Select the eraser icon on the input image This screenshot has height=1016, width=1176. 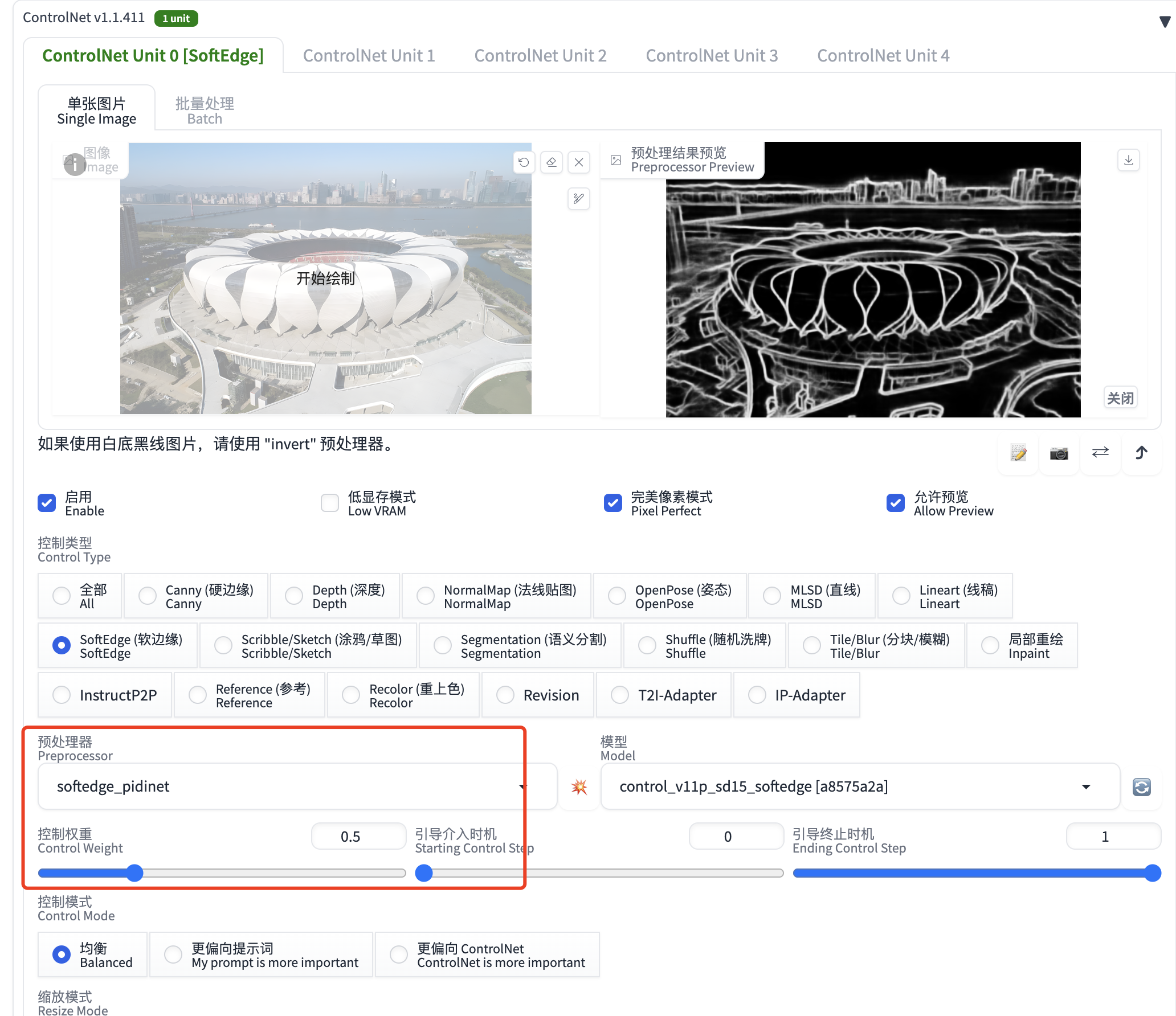551,162
